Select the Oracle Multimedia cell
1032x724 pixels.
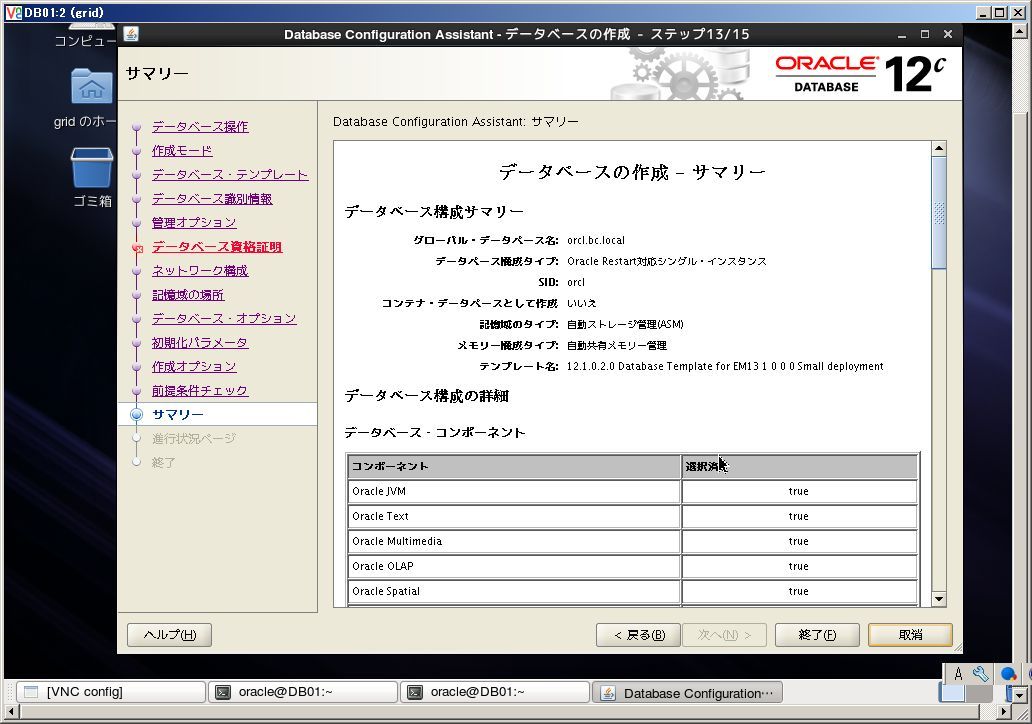513,541
